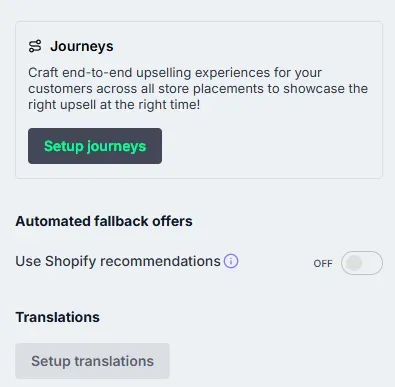Click the Journeys route icon

click(35, 46)
